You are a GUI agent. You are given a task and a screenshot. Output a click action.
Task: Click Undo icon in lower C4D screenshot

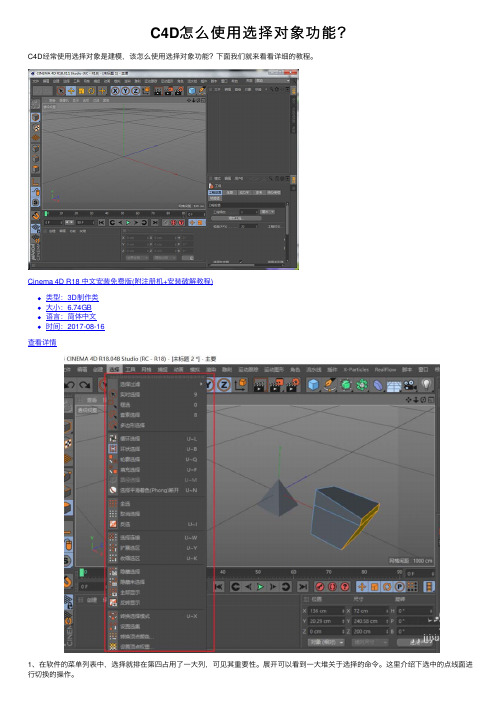point(70,385)
